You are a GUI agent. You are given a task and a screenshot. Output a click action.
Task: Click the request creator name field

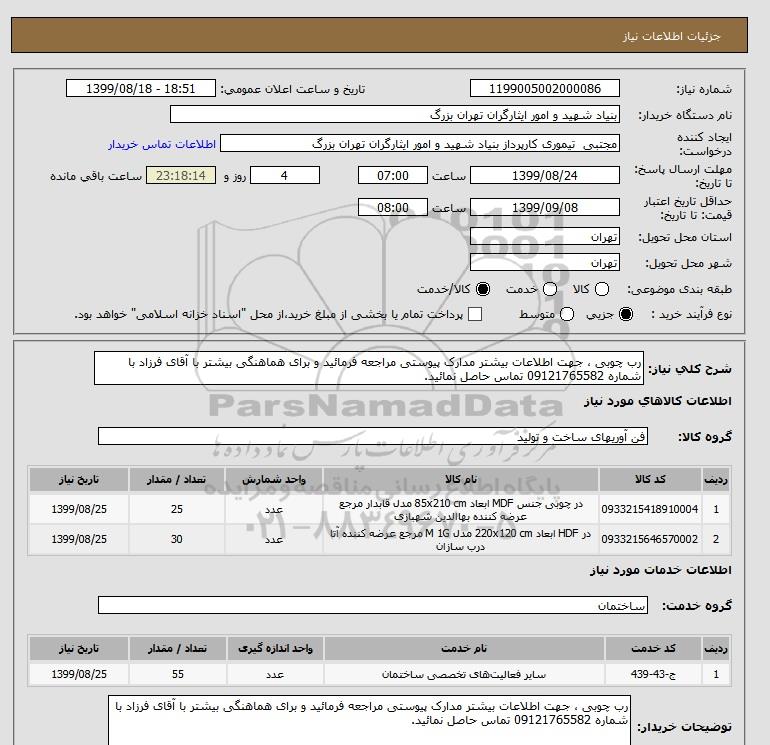tap(420, 144)
